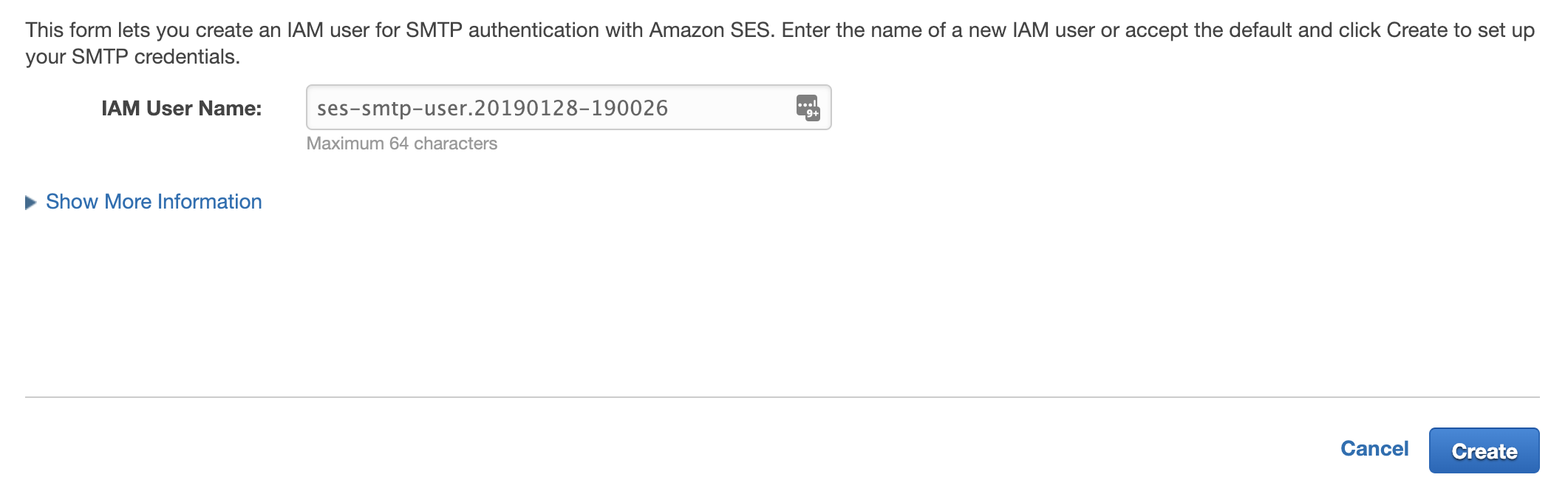Viewport: 1568px width, 500px height.
Task: Click the SMTP credentials description paragraph
Action: coord(780,43)
